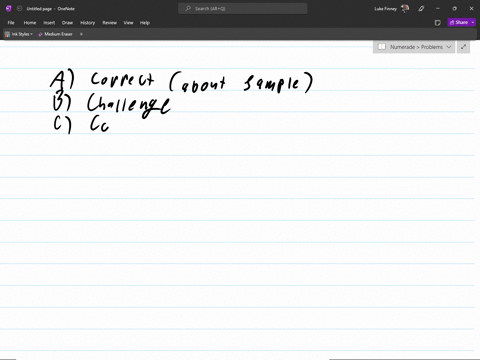Expand the page to full-page view
480x360 pixels.
[x=463, y=47]
